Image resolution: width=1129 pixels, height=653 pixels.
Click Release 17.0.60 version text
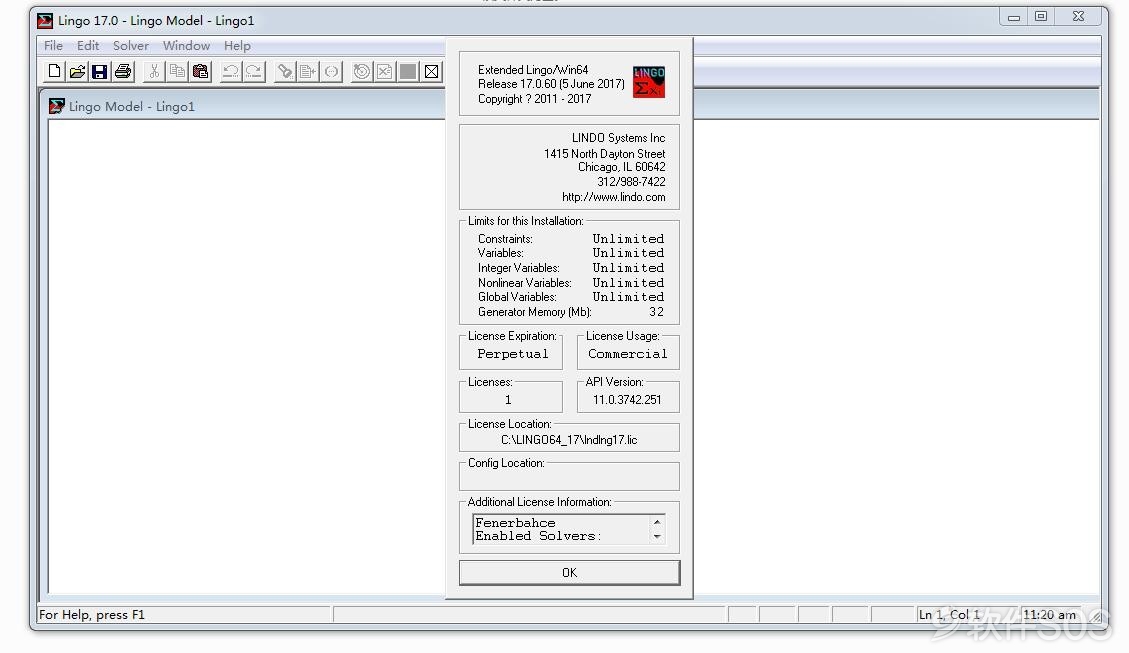(x=552, y=84)
